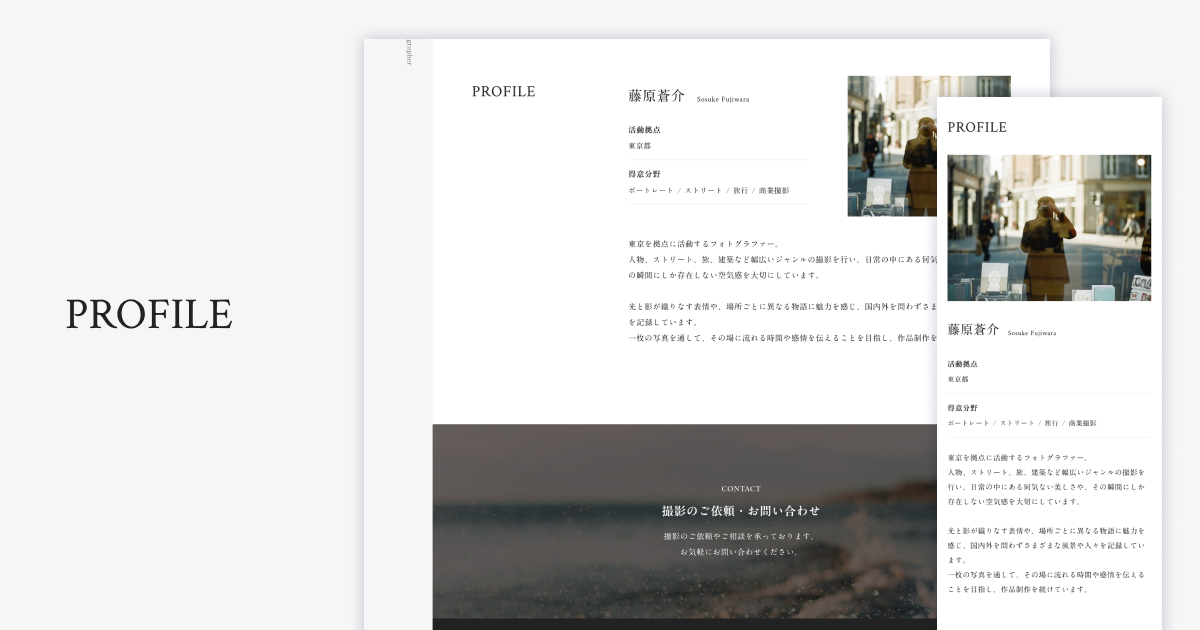Click the CONTACT label in the desktop mockup
Image resolution: width=1200 pixels, height=630 pixels.
tap(741, 489)
